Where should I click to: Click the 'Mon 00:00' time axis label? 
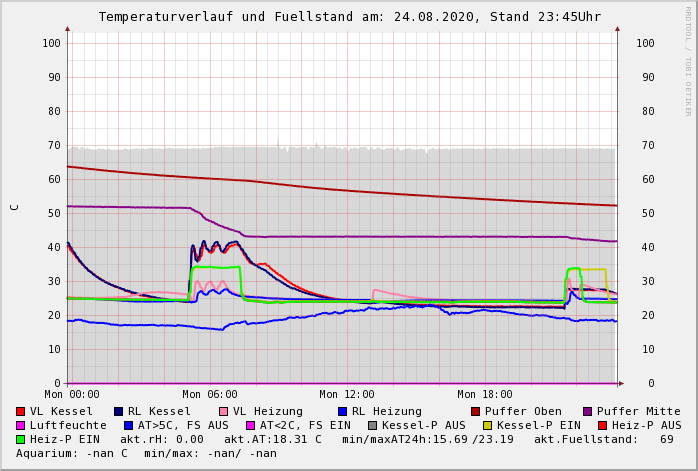point(71,395)
